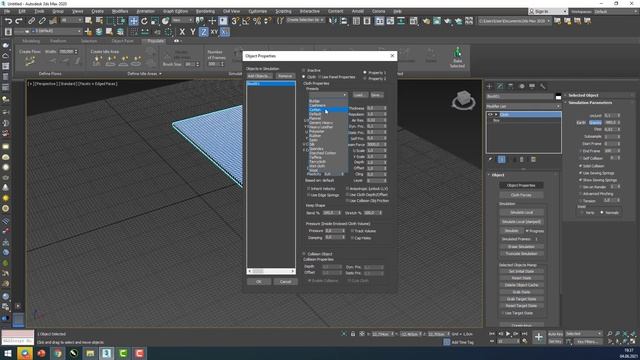640x360 pixels.
Task: Activate the Select and Scale tool
Action: [x=155, y=20]
